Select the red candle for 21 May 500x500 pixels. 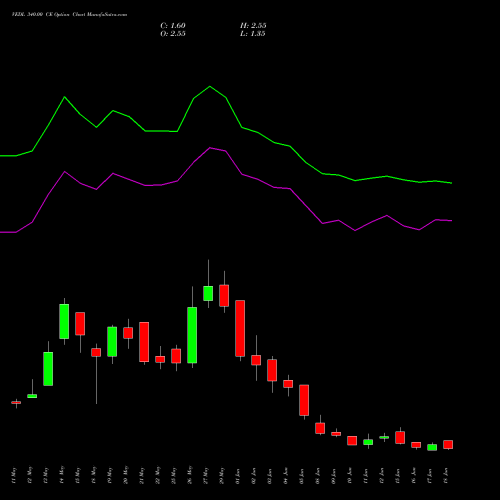point(144,342)
